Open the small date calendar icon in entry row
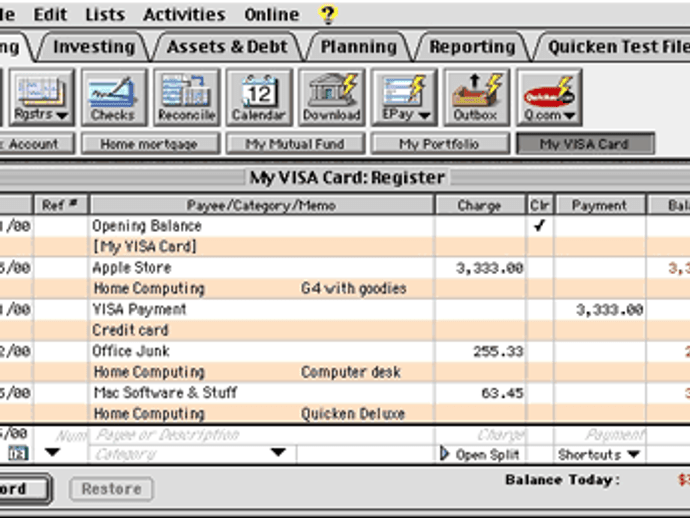The image size is (690, 518). 18,453
